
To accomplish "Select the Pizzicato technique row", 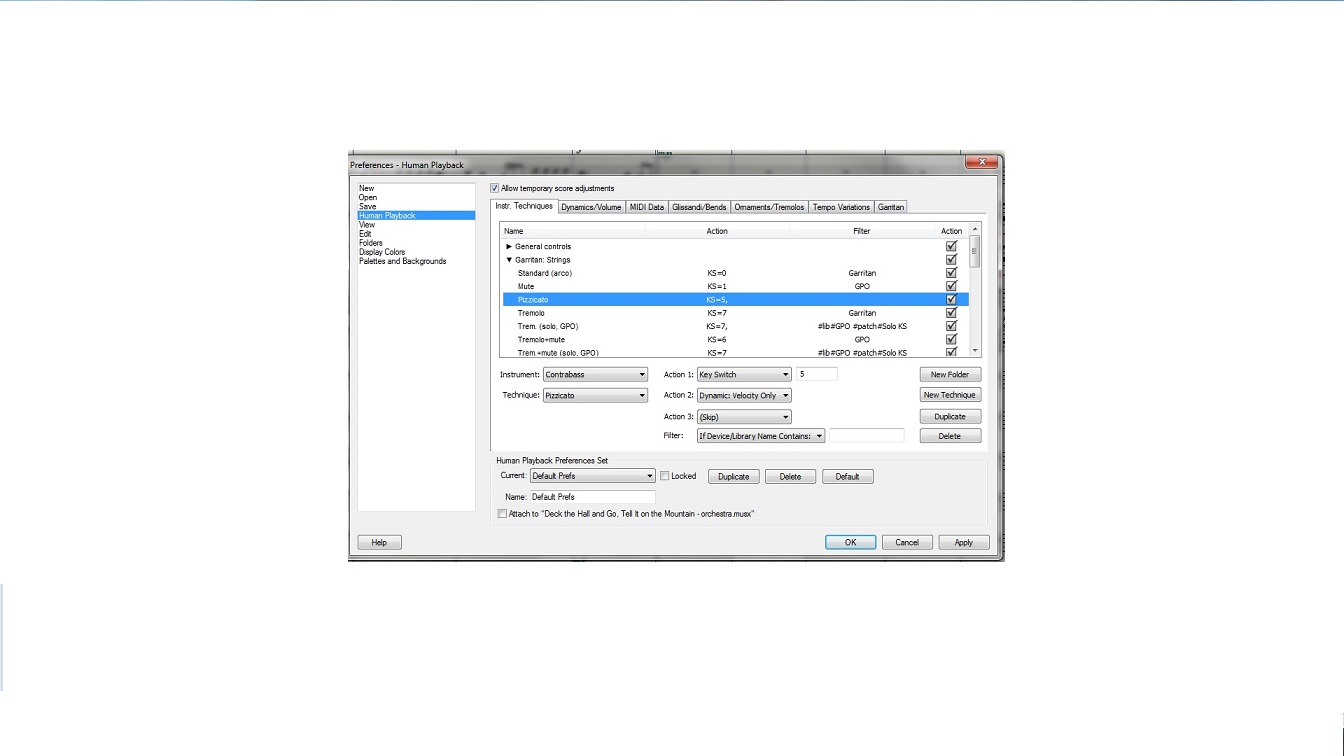I will tap(734, 299).
